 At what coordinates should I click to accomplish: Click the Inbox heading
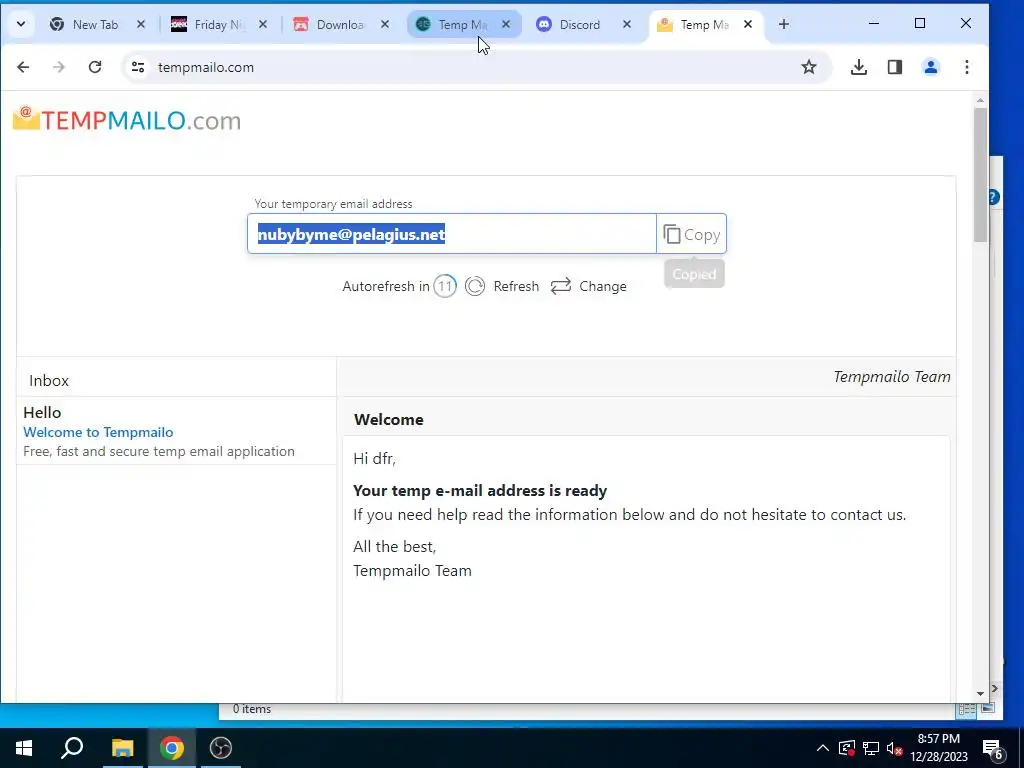[x=49, y=381]
